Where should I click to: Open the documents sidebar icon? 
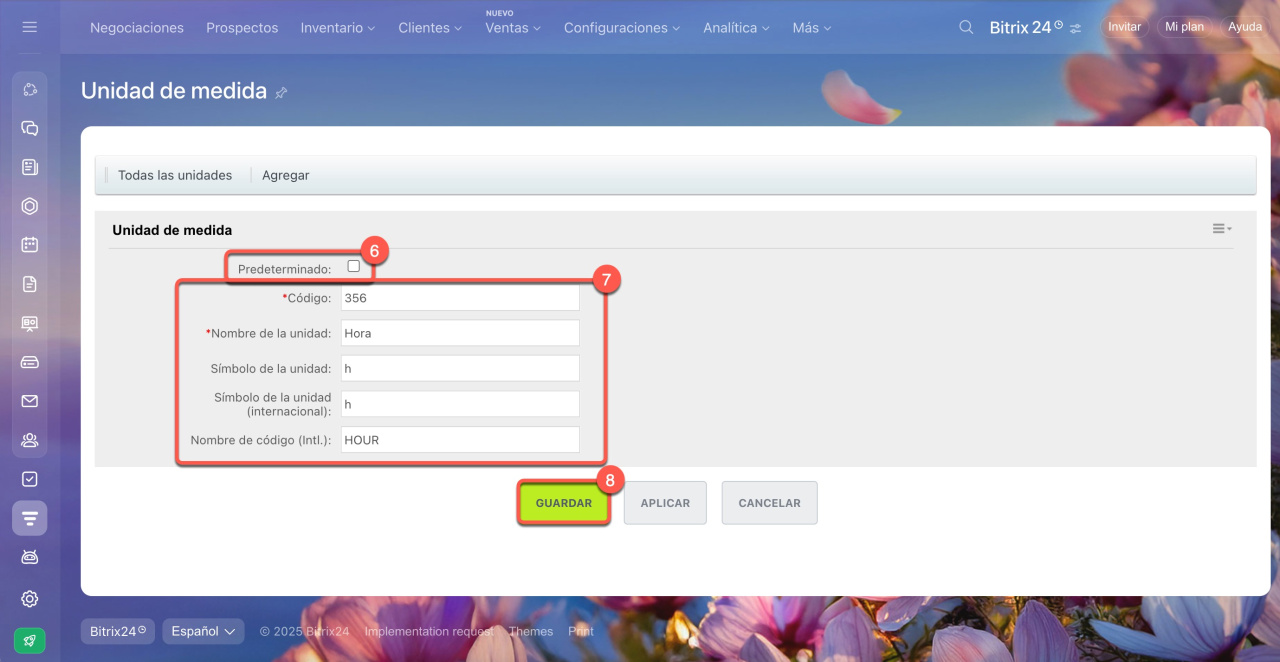[x=30, y=284]
